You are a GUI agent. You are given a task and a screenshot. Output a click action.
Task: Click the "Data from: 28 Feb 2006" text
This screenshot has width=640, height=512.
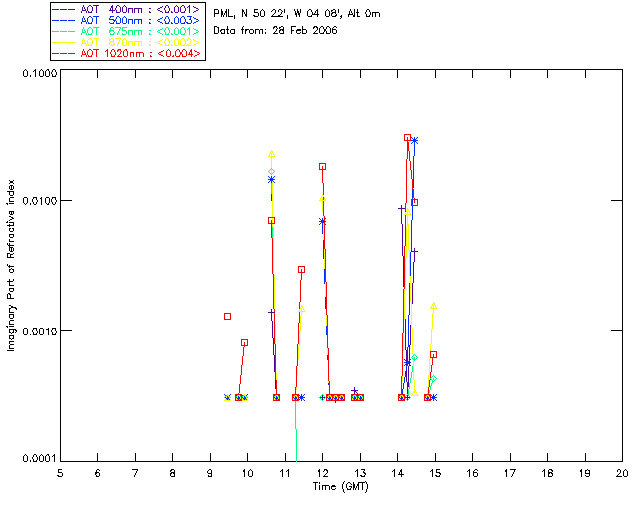pyautogui.click(x=276, y=31)
